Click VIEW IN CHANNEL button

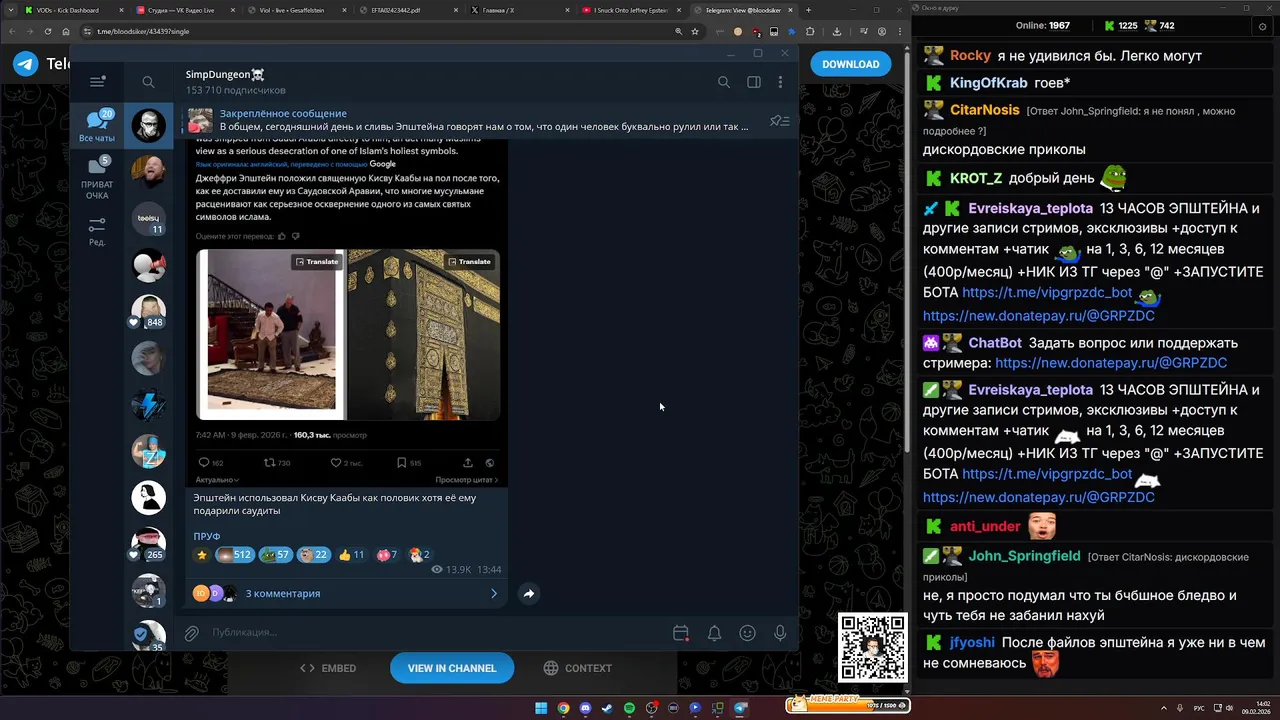(452, 668)
